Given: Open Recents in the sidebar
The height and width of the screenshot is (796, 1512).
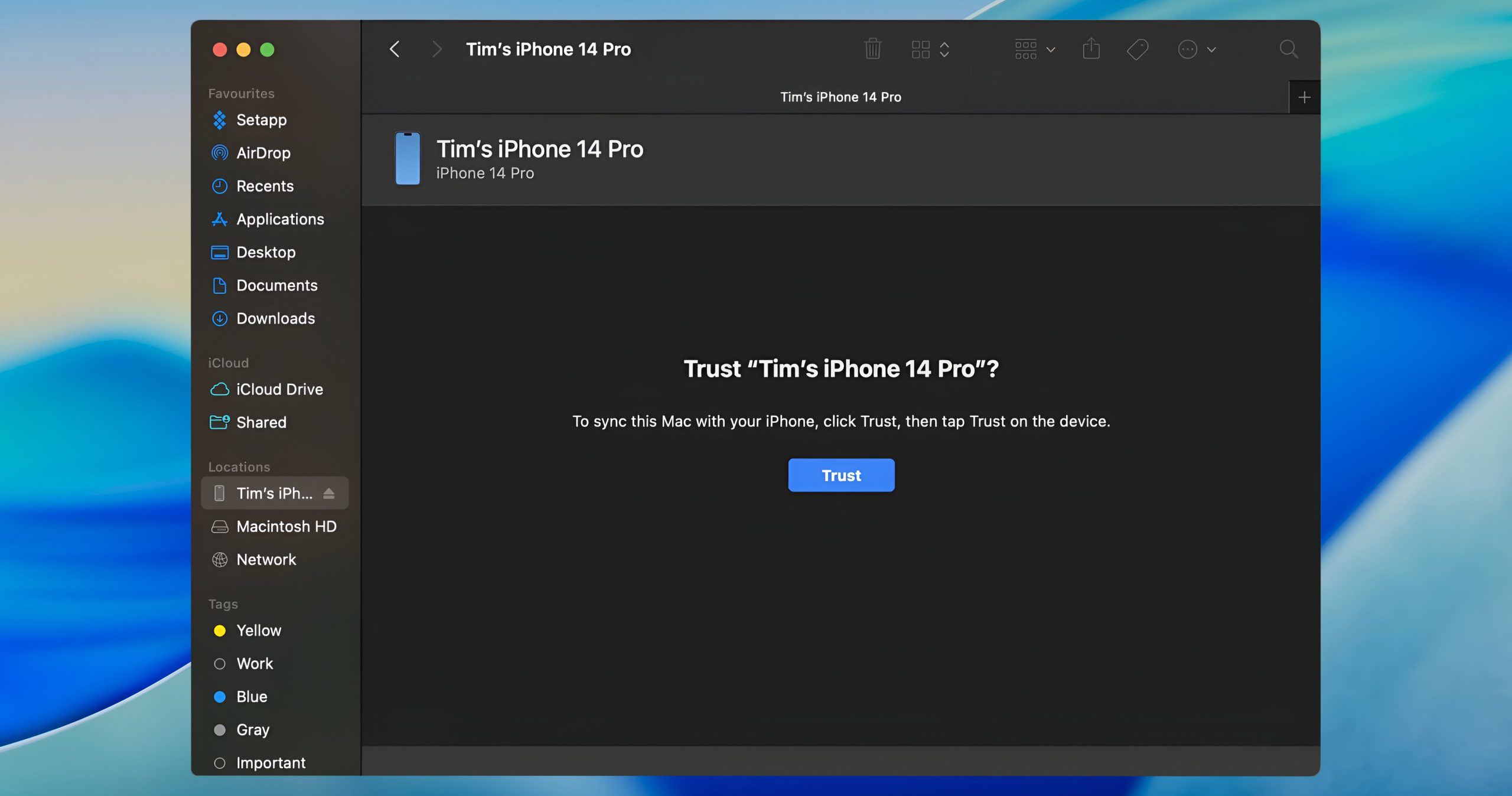Looking at the screenshot, I should pos(275,186).
